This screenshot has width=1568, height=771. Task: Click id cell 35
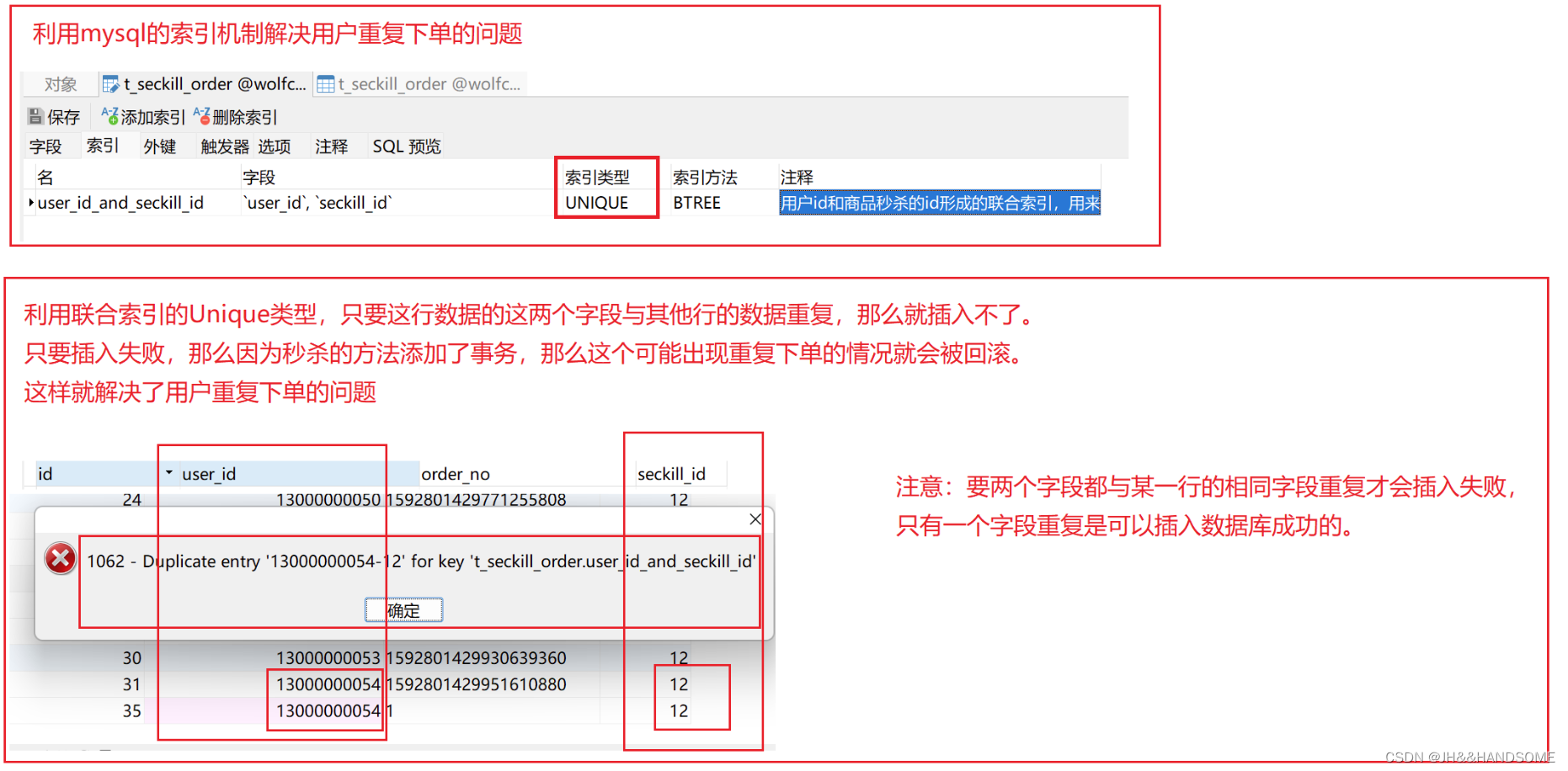point(132,711)
